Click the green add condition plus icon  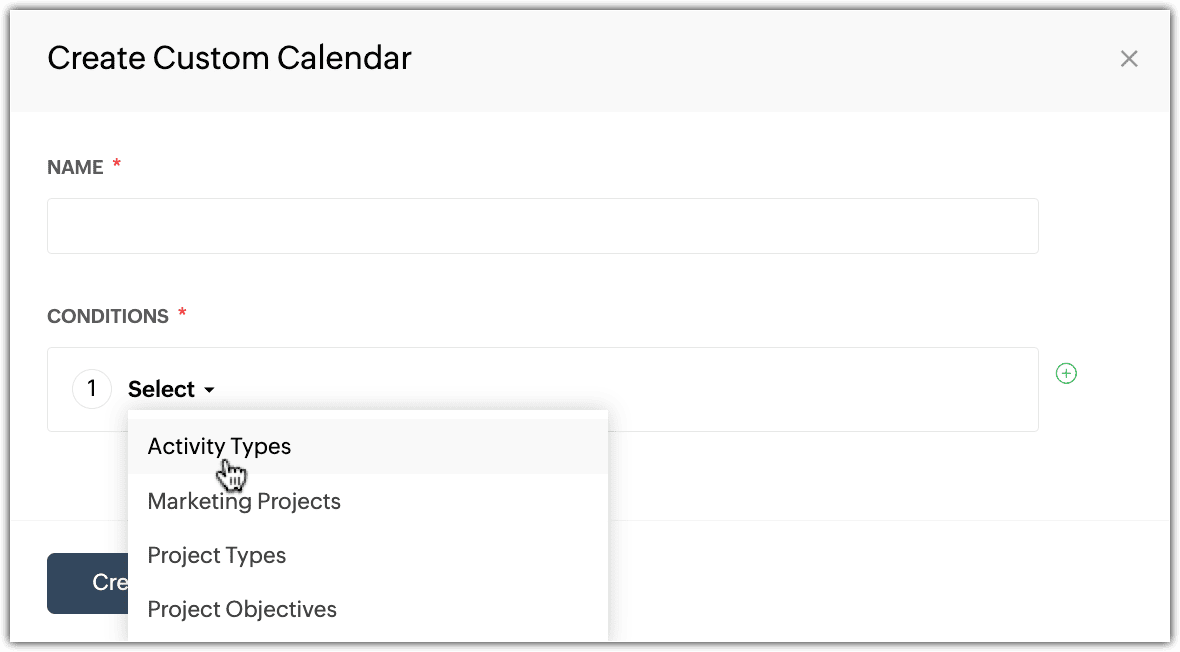(1067, 374)
